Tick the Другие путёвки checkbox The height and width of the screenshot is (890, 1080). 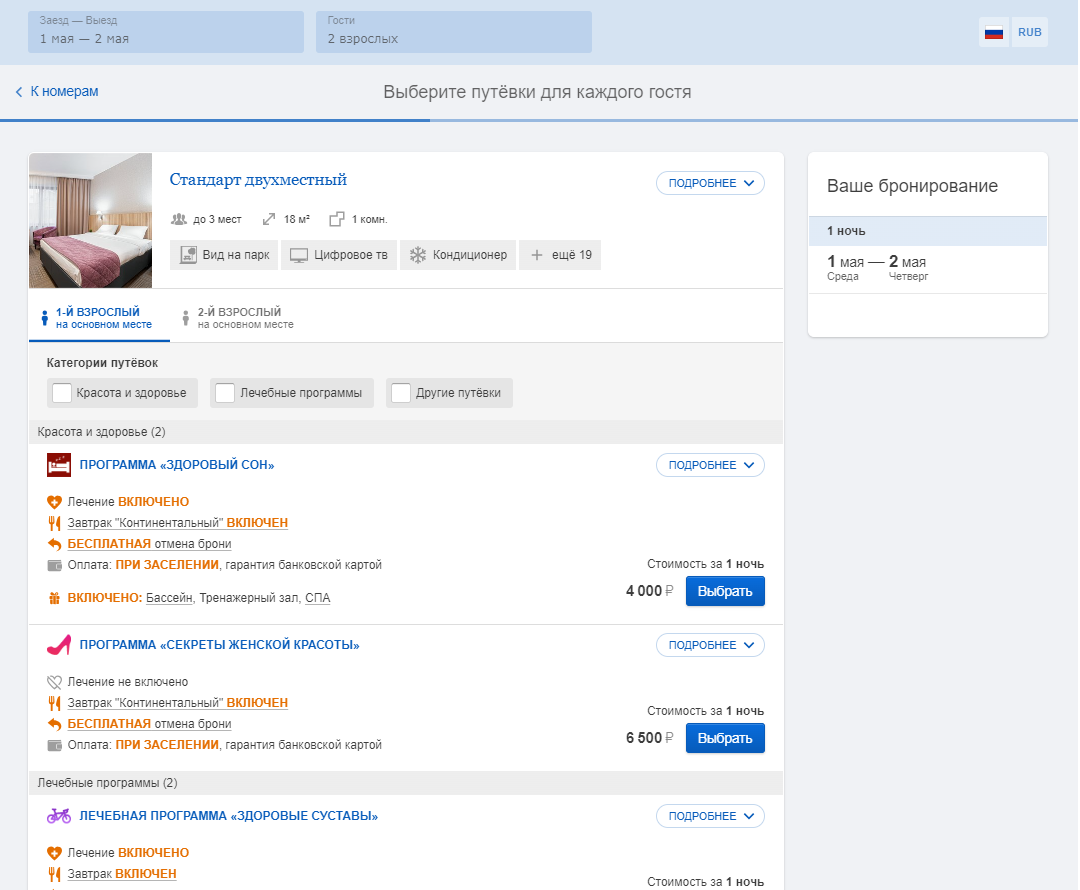click(401, 393)
